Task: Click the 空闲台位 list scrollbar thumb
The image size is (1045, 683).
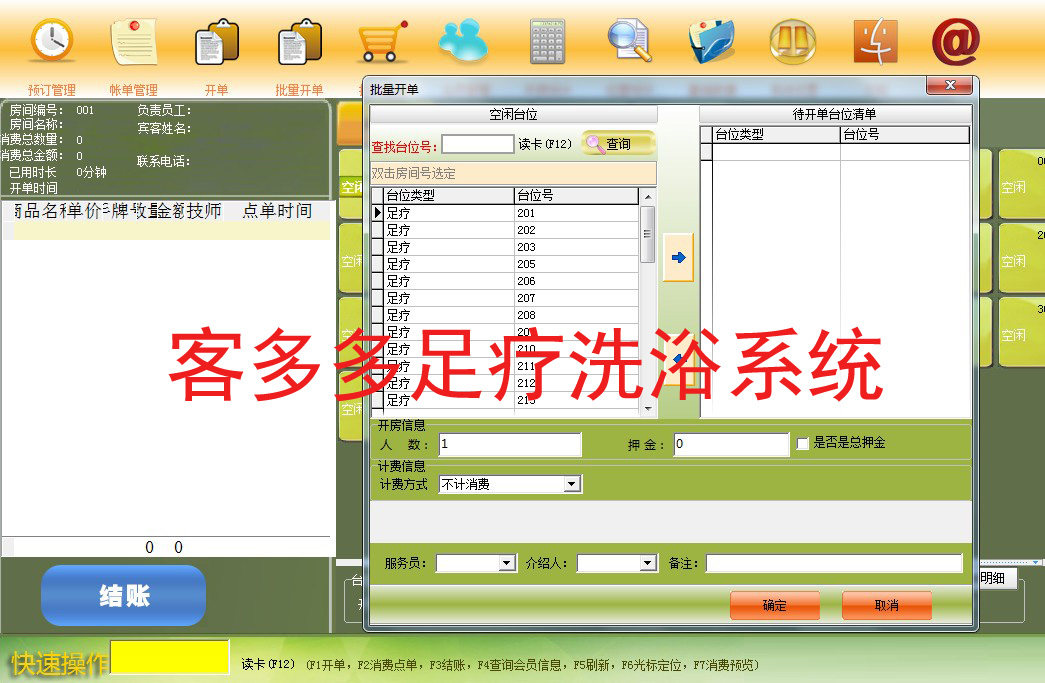Action: tap(647, 235)
